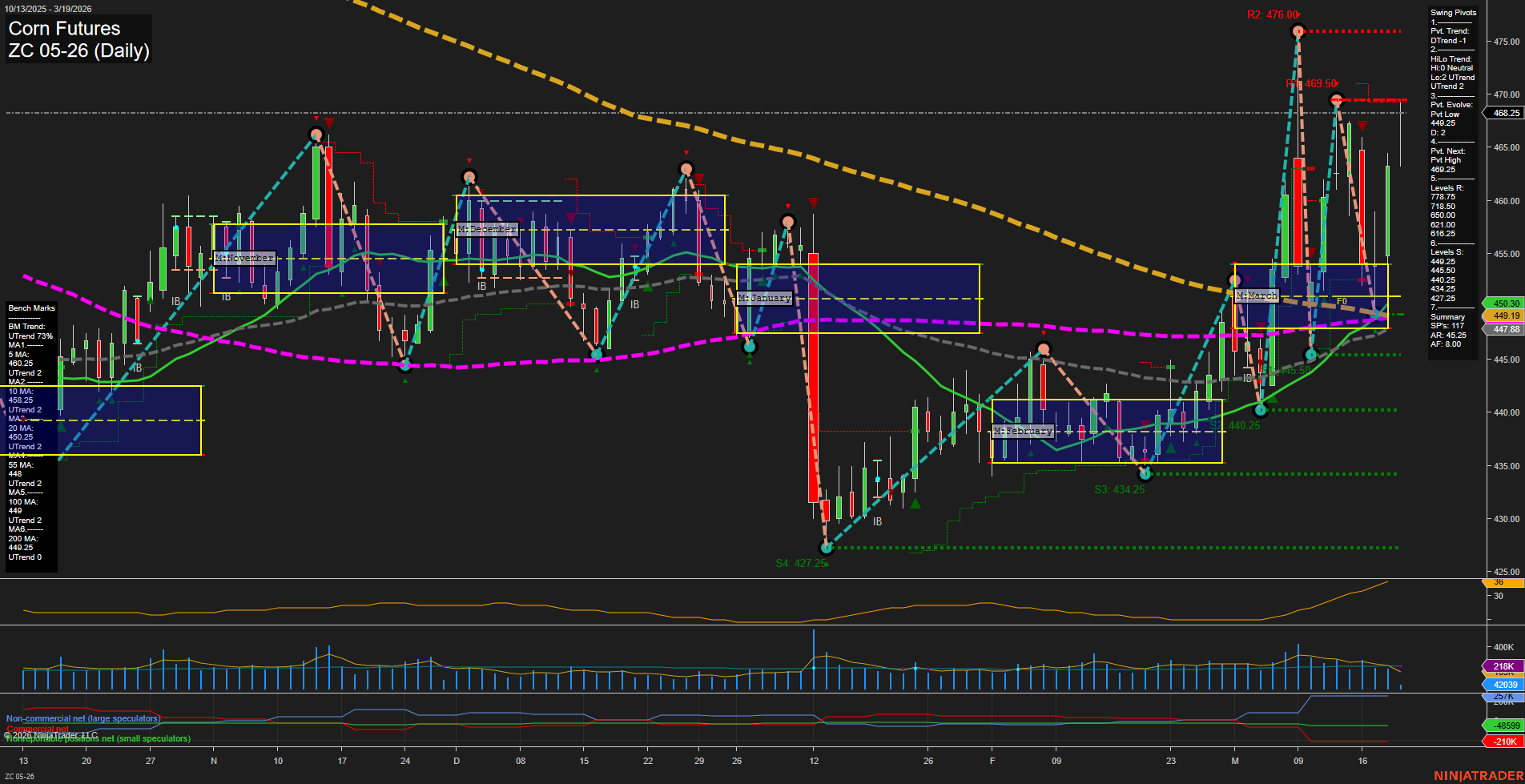Click the date range text 10/13/2025 - 3/19/2026

pyautogui.click(x=50, y=6)
